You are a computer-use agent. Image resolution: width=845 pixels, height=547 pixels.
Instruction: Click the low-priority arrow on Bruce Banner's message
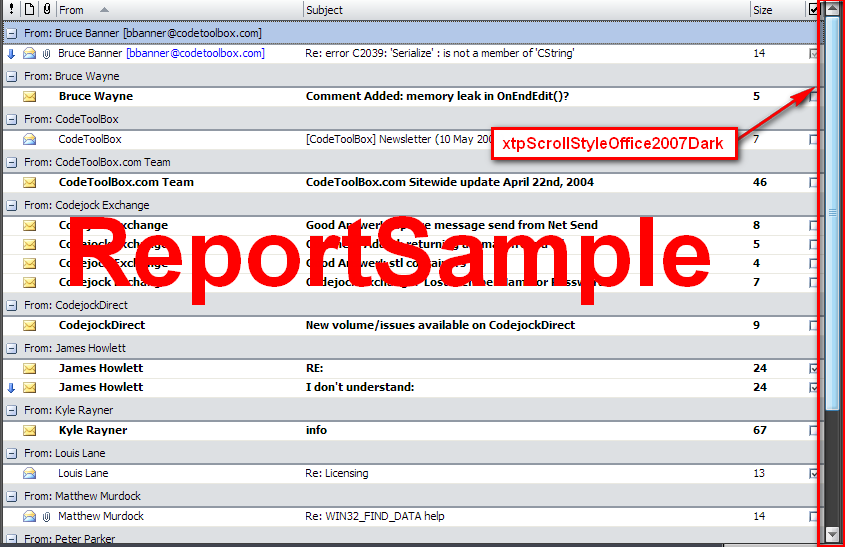coord(11,54)
